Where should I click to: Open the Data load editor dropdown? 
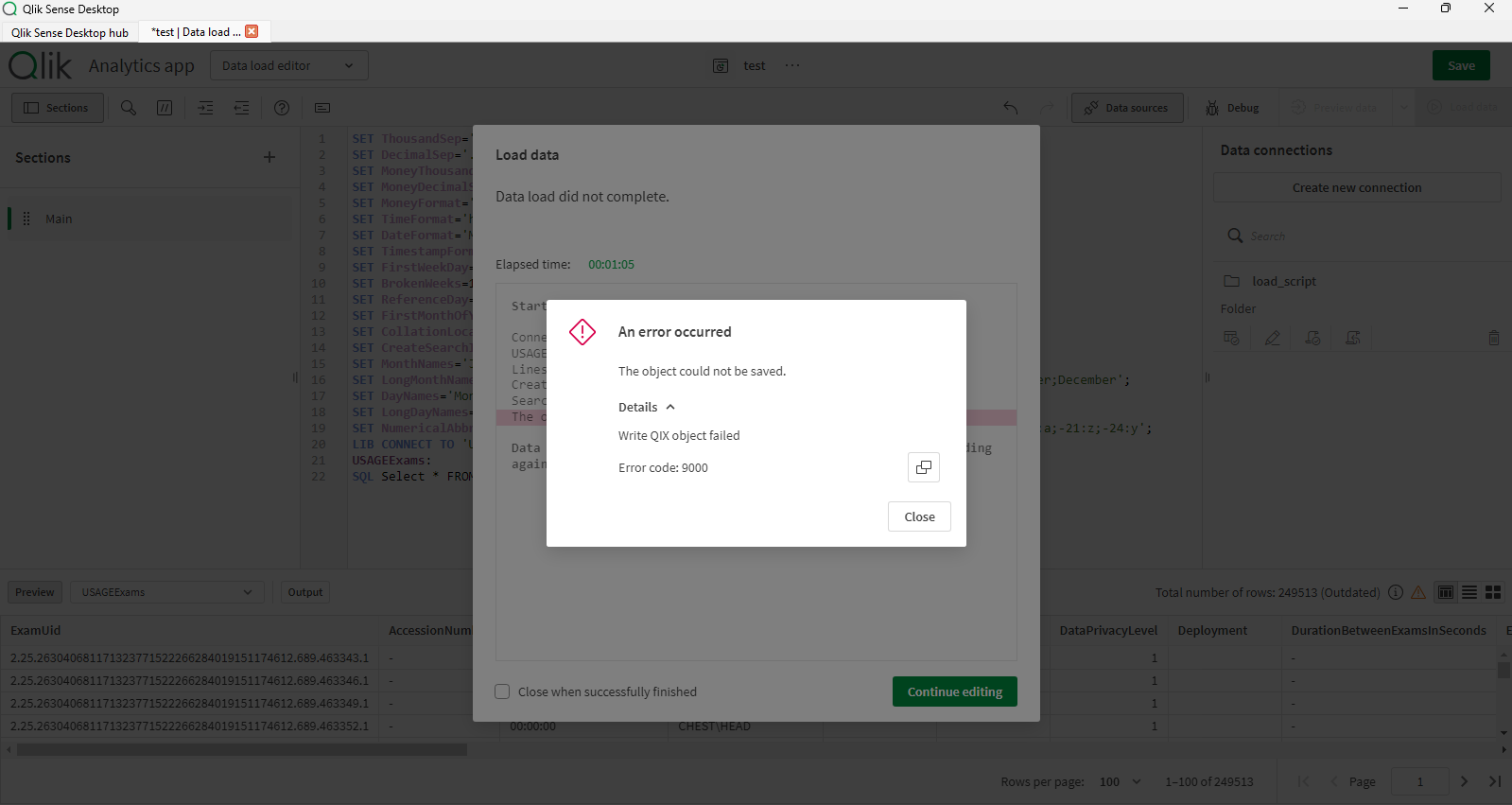288,65
